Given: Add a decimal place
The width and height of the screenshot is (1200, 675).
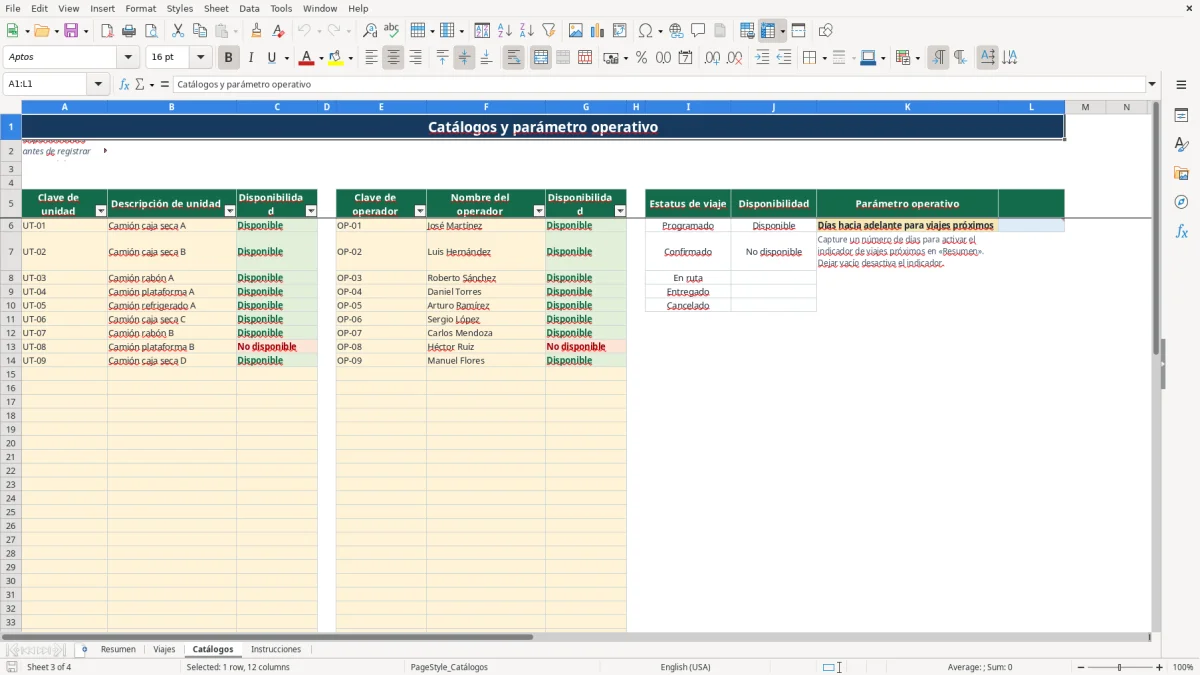Looking at the screenshot, I should tap(713, 58).
